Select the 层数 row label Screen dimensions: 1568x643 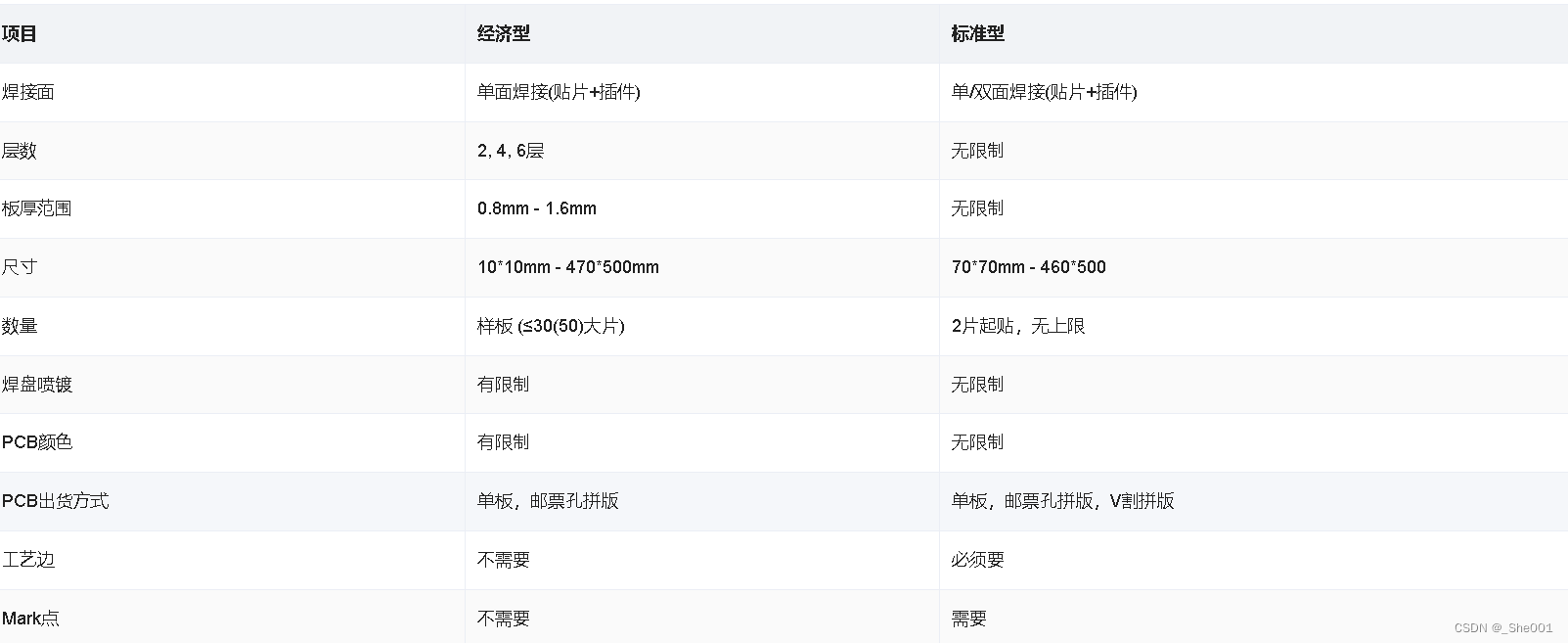pos(20,151)
